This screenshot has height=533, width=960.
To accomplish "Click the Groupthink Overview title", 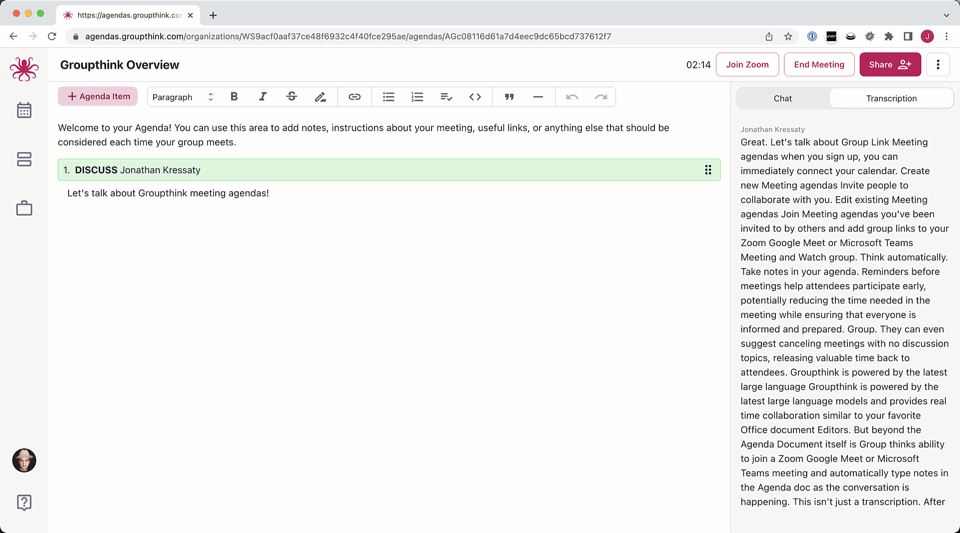I will click(119, 65).
